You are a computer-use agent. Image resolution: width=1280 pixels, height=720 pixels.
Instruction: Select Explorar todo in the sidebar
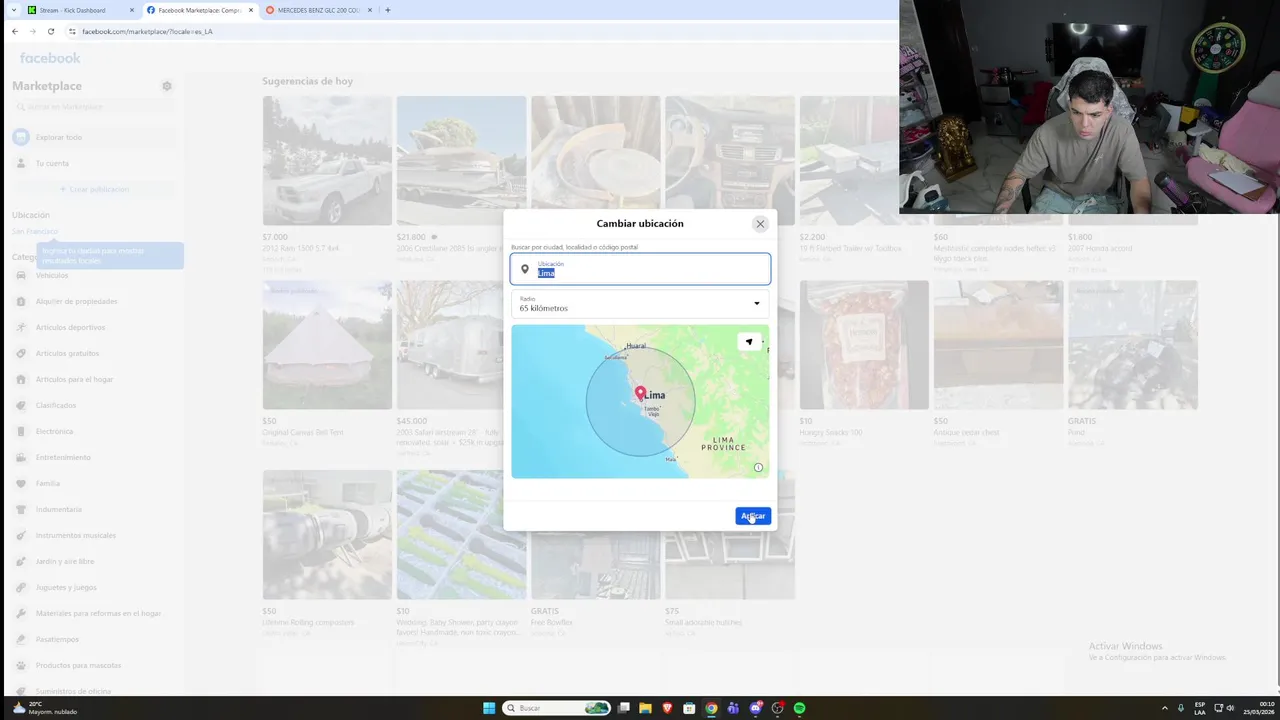pyautogui.click(x=96, y=137)
